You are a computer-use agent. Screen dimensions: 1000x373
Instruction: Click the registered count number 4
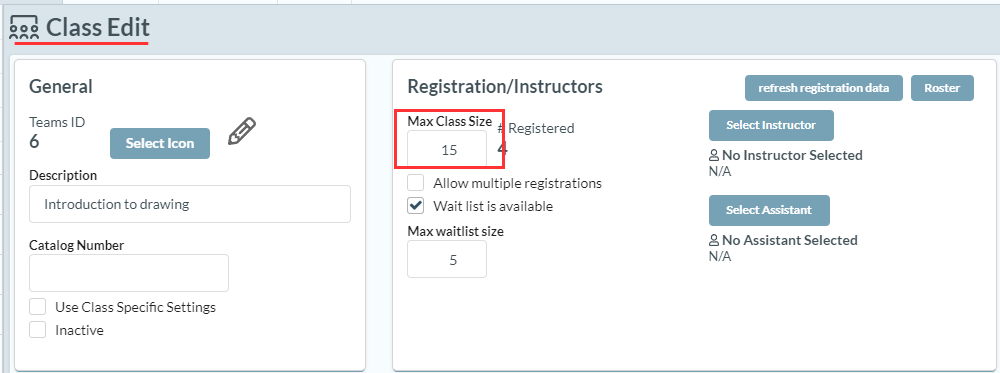pos(503,149)
